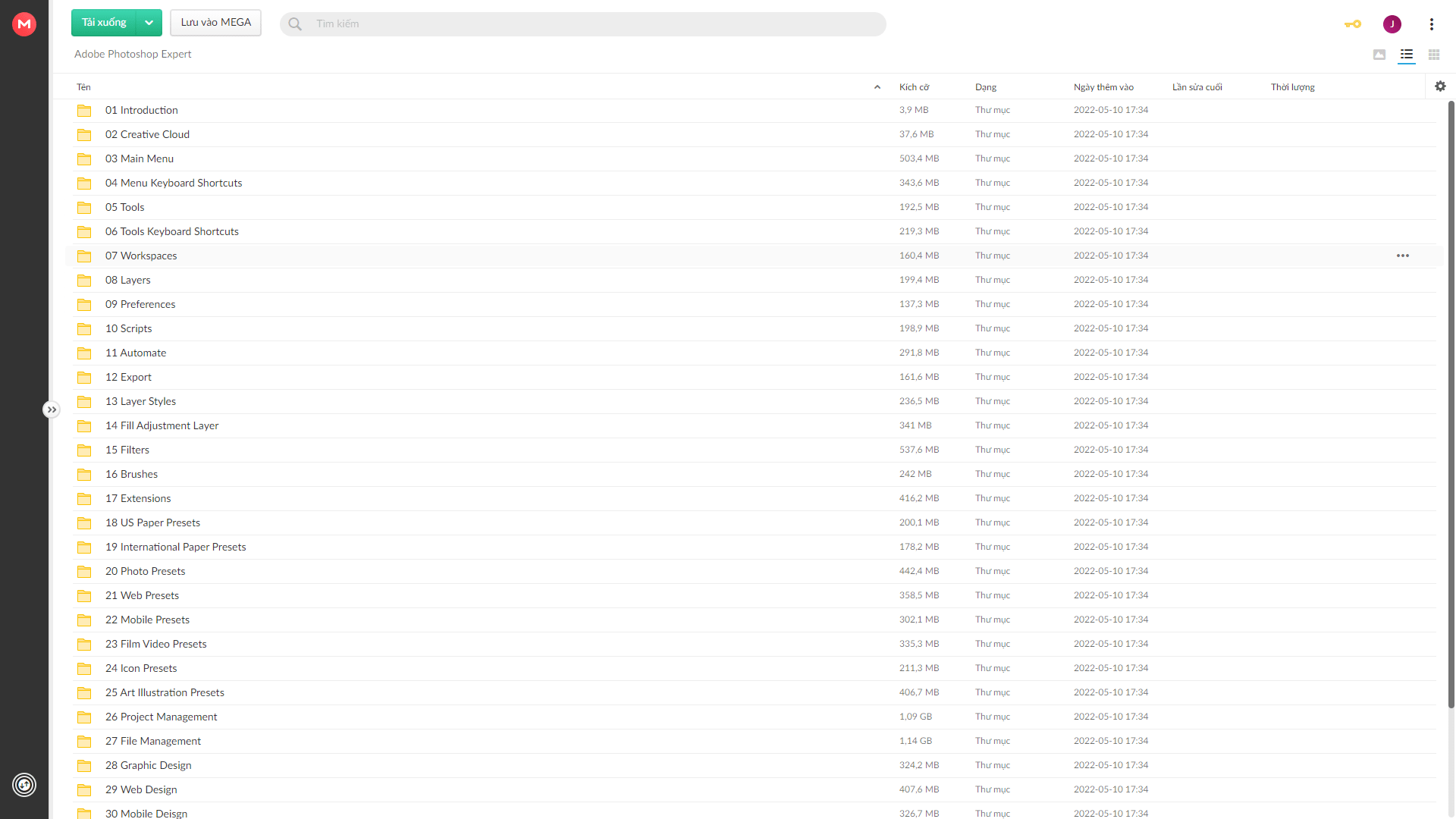
Task: Click the list view icon
Action: (1406, 54)
